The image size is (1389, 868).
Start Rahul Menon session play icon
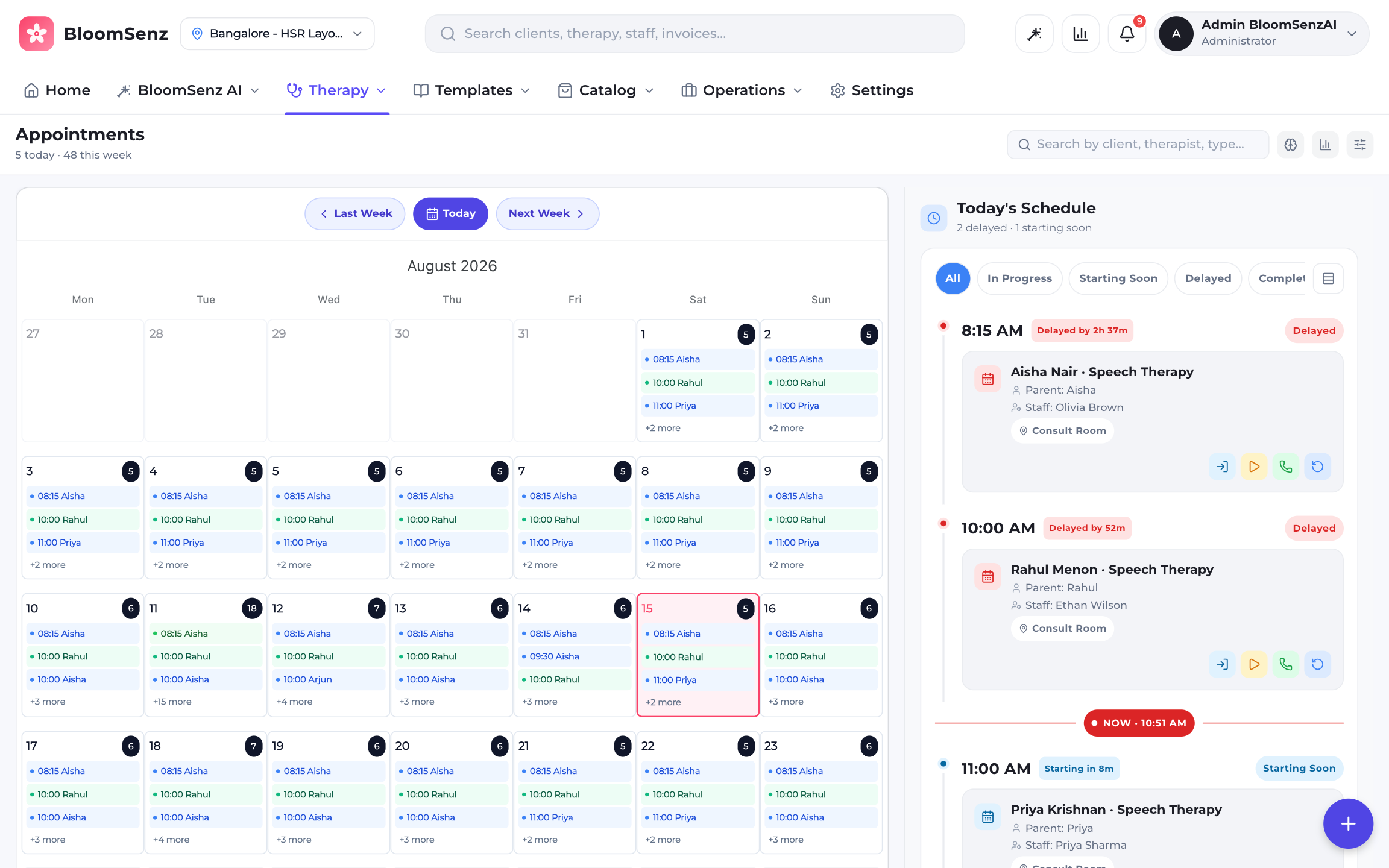1254,664
